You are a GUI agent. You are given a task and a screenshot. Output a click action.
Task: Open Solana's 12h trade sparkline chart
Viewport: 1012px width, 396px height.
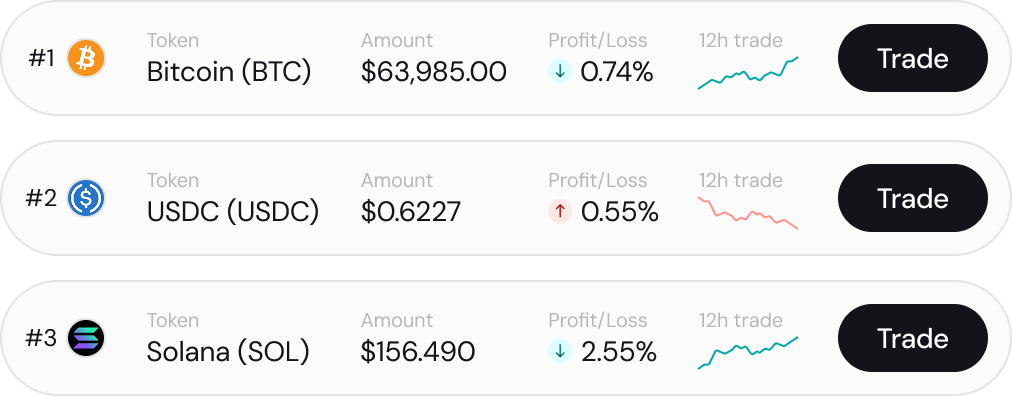pyautogui.click(x=748, y=353)
